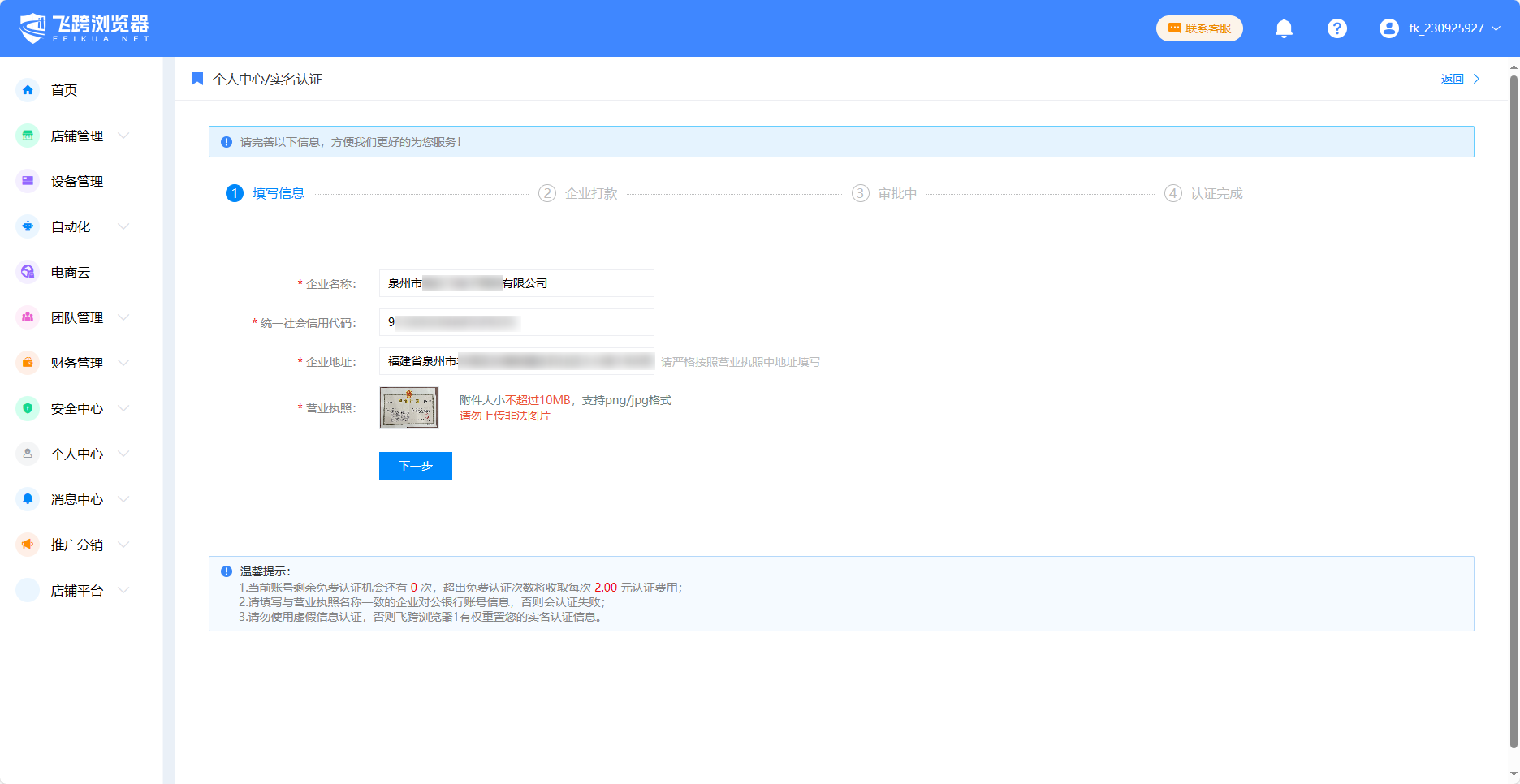
Task: Click the user avatar icon in header
Action: 1388,28
